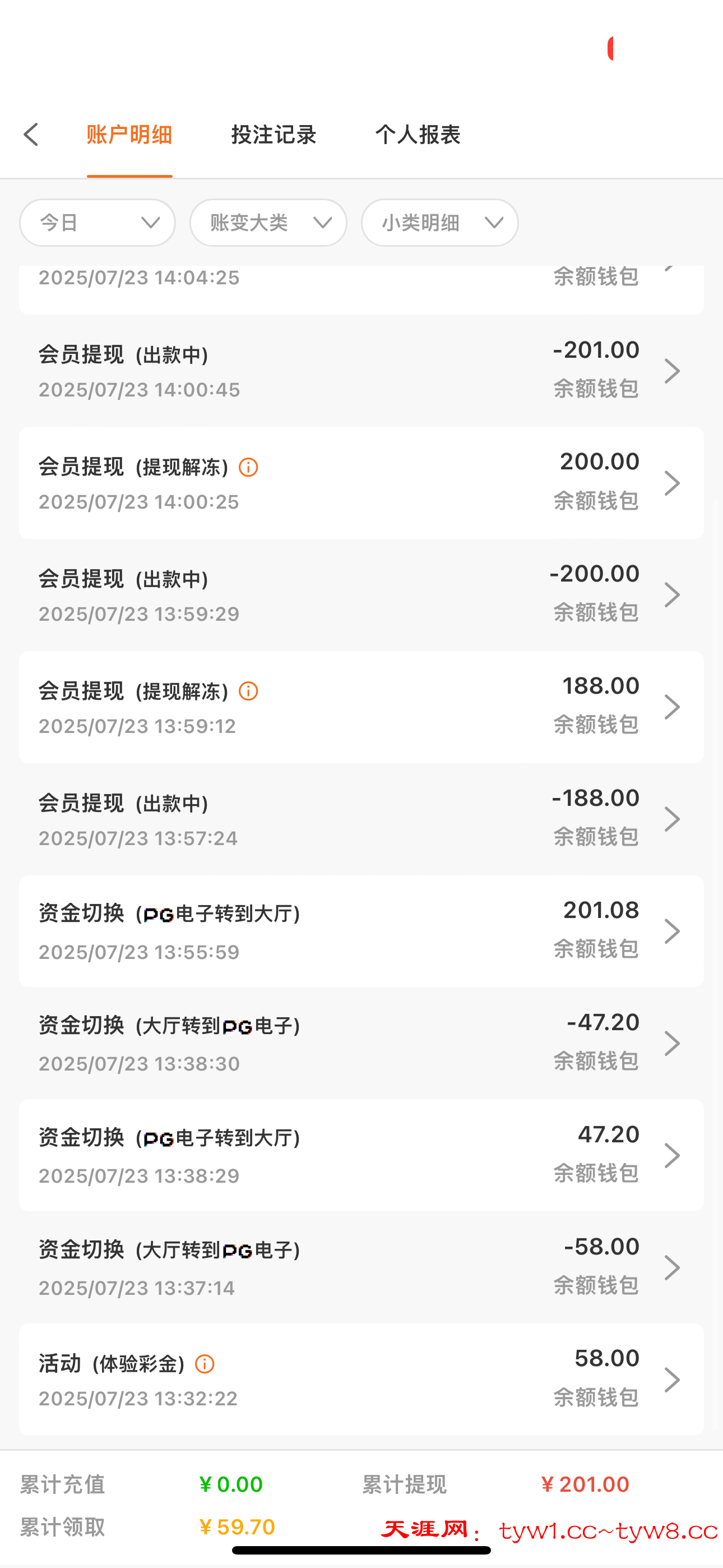Open details arrow for -201.00 withdrawal
This screenshot has width=723, height=1568.
pos(672,371)
